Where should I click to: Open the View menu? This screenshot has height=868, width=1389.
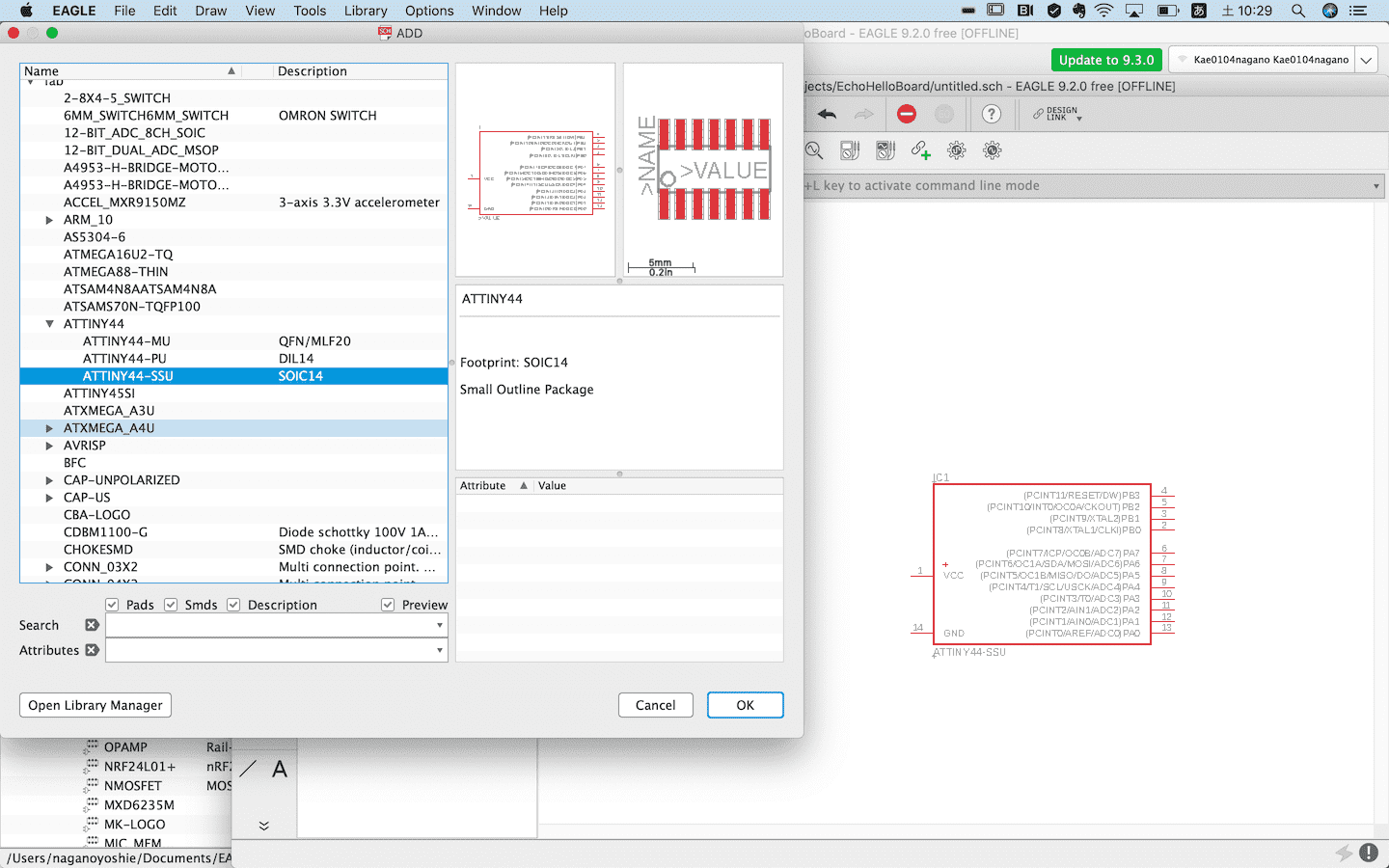[260, 11]
